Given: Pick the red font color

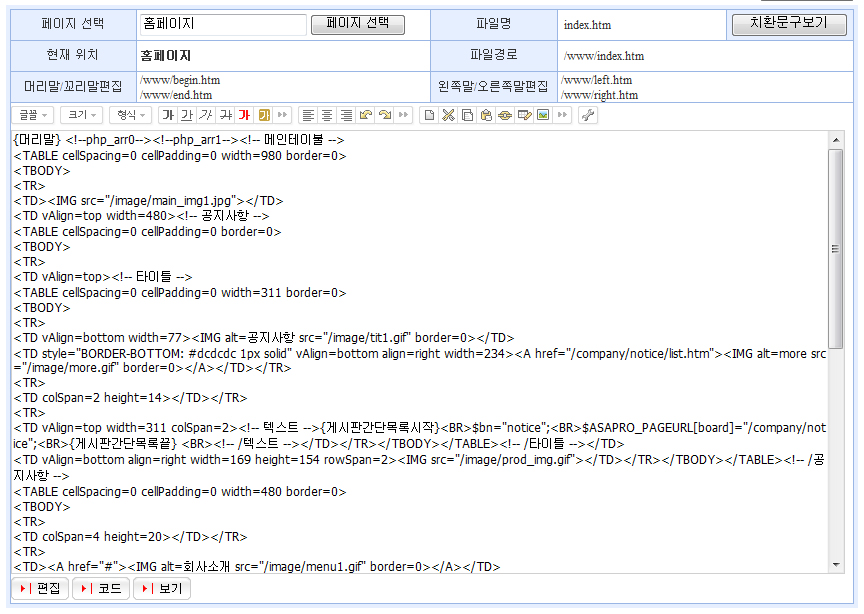Looking at the screenshot, I should click(245, 115).
